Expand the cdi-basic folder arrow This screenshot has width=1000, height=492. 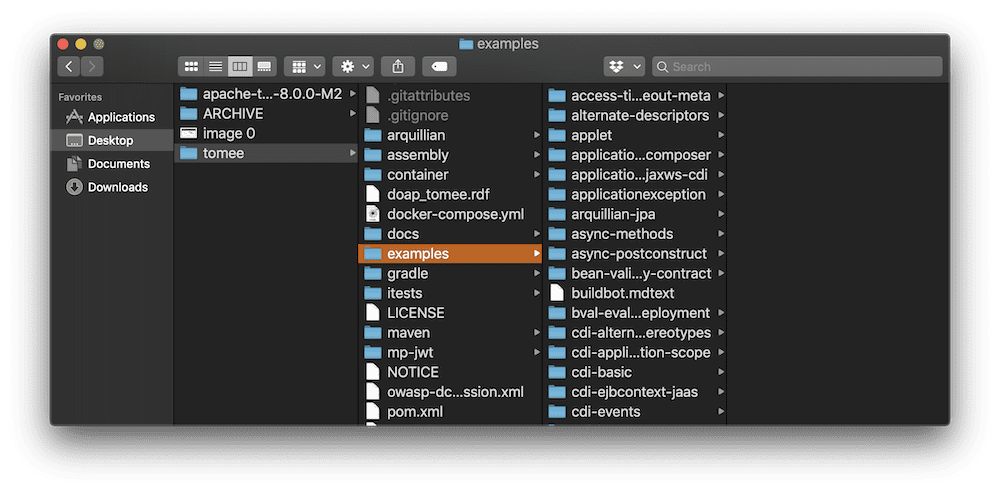click(x=721, y=372)
